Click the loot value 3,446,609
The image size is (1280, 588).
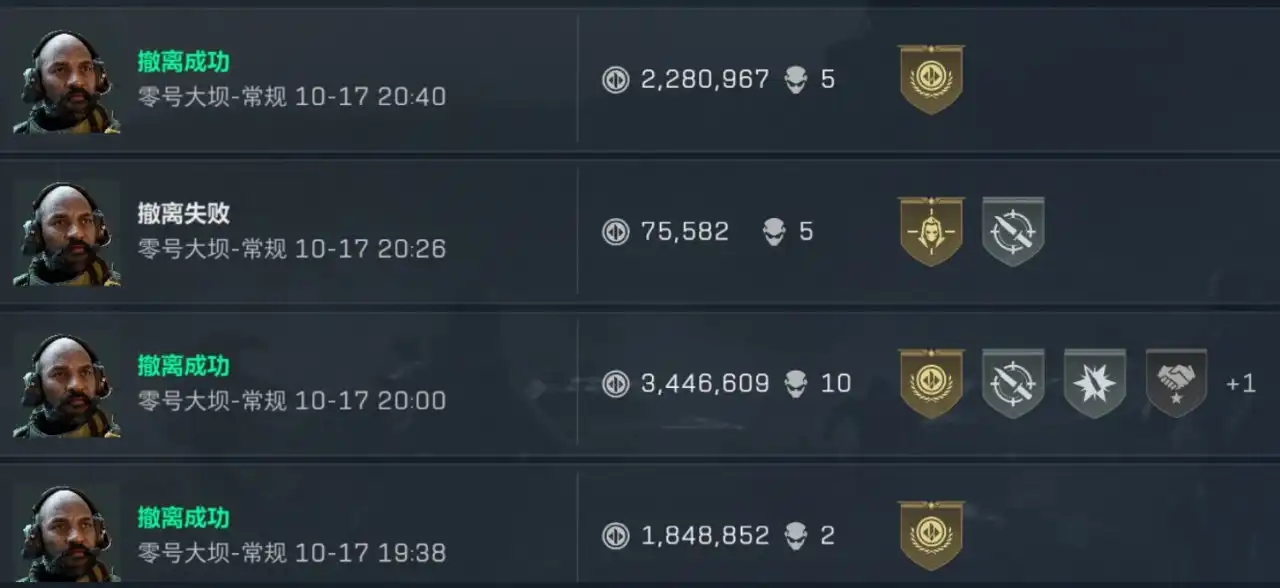(x=705, y=383)
